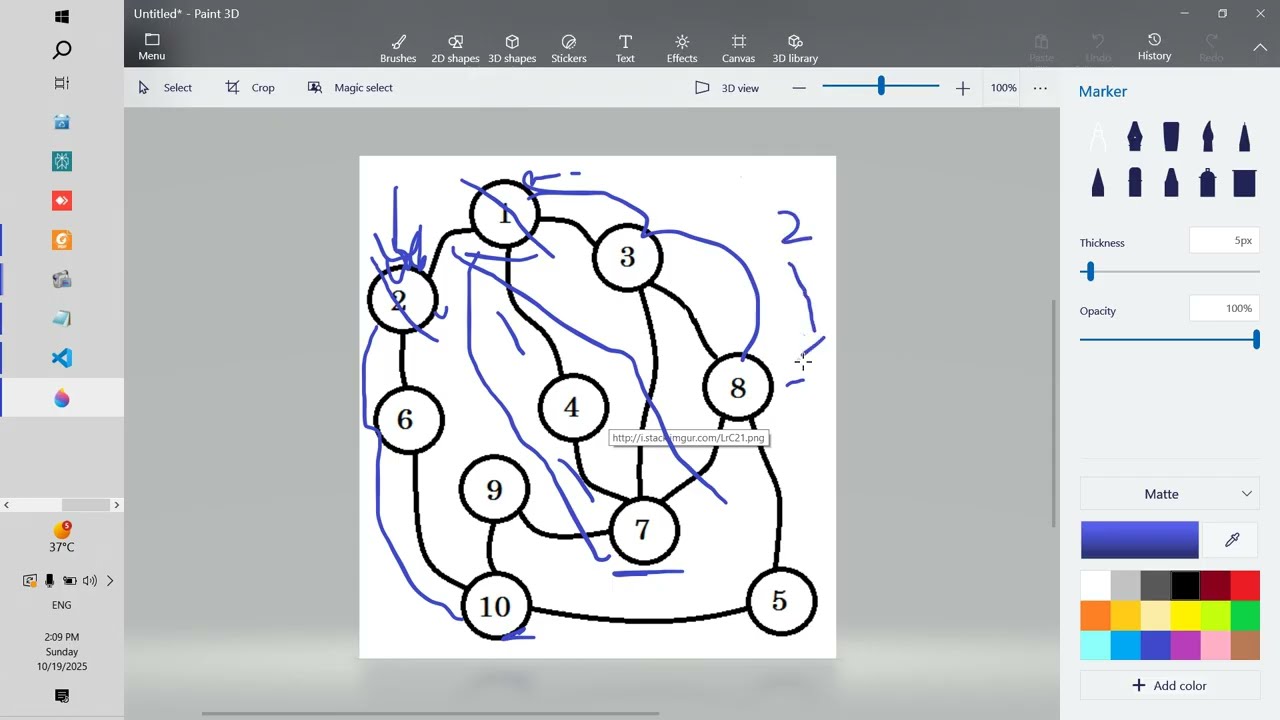Open Task View on the taskbar

[x=62, y=83]
